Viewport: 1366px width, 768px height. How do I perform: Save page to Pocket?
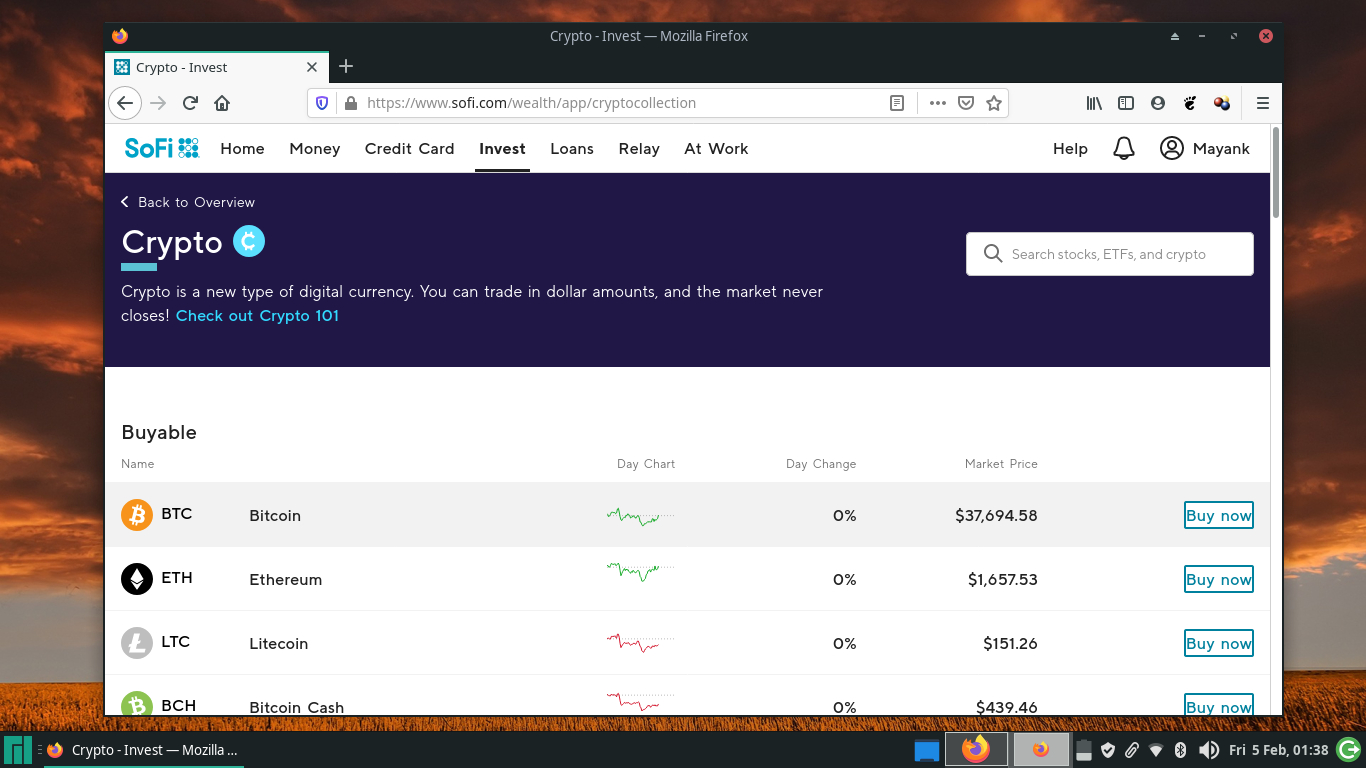point(966,103)
